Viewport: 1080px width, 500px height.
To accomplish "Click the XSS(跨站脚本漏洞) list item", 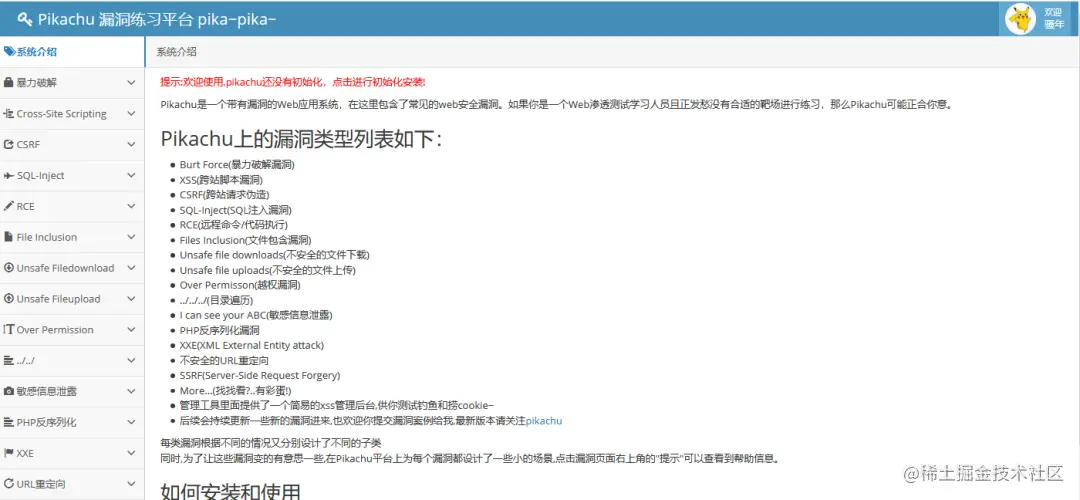I will point(221,180).
